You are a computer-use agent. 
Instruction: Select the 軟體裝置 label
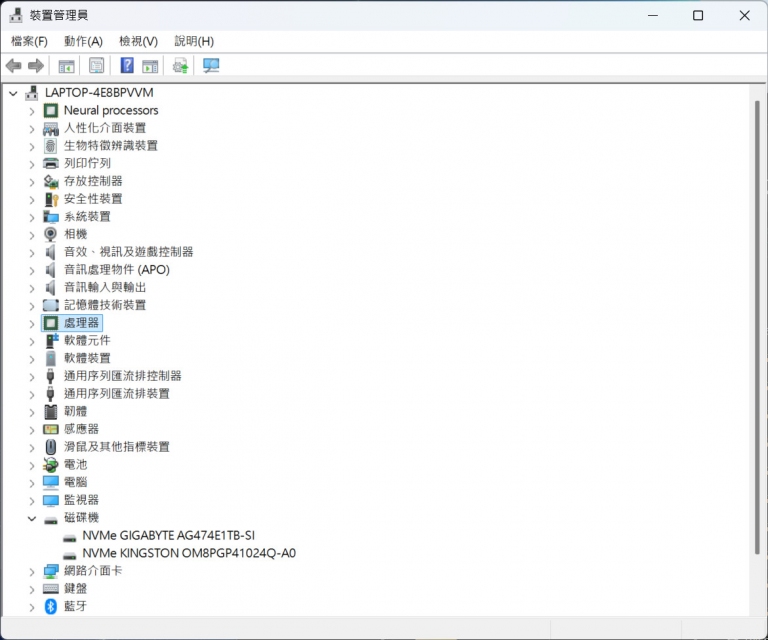[x=87, y=358]
